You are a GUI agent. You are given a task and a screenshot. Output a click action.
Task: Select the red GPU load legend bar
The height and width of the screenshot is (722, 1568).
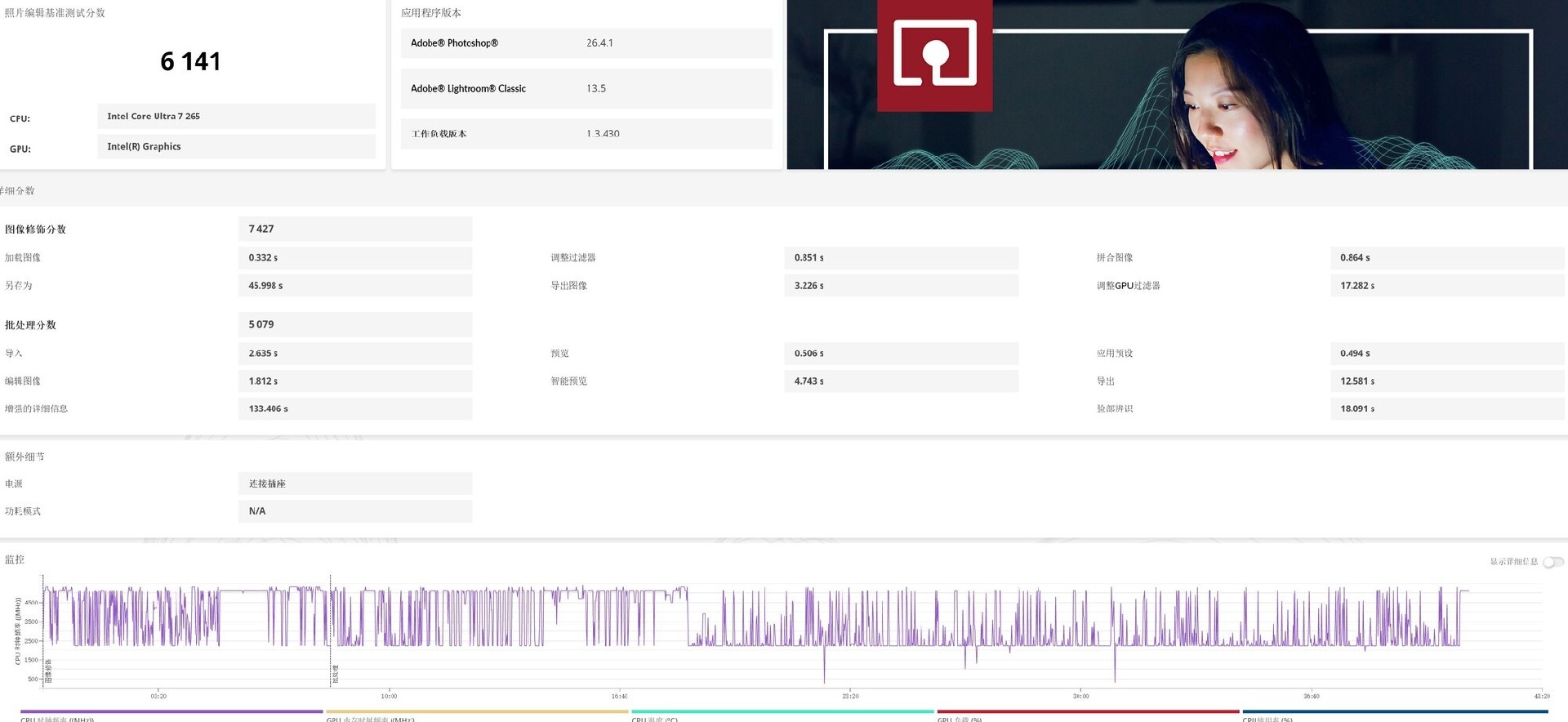coord(1088,711)
